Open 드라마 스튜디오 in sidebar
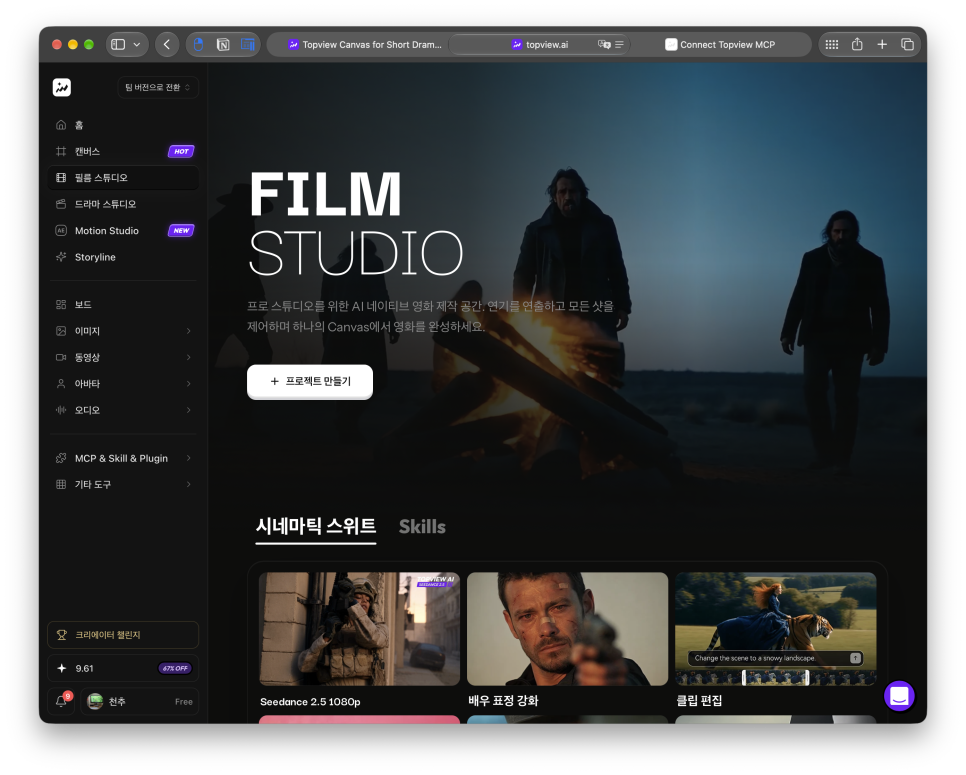 point(123,204)
